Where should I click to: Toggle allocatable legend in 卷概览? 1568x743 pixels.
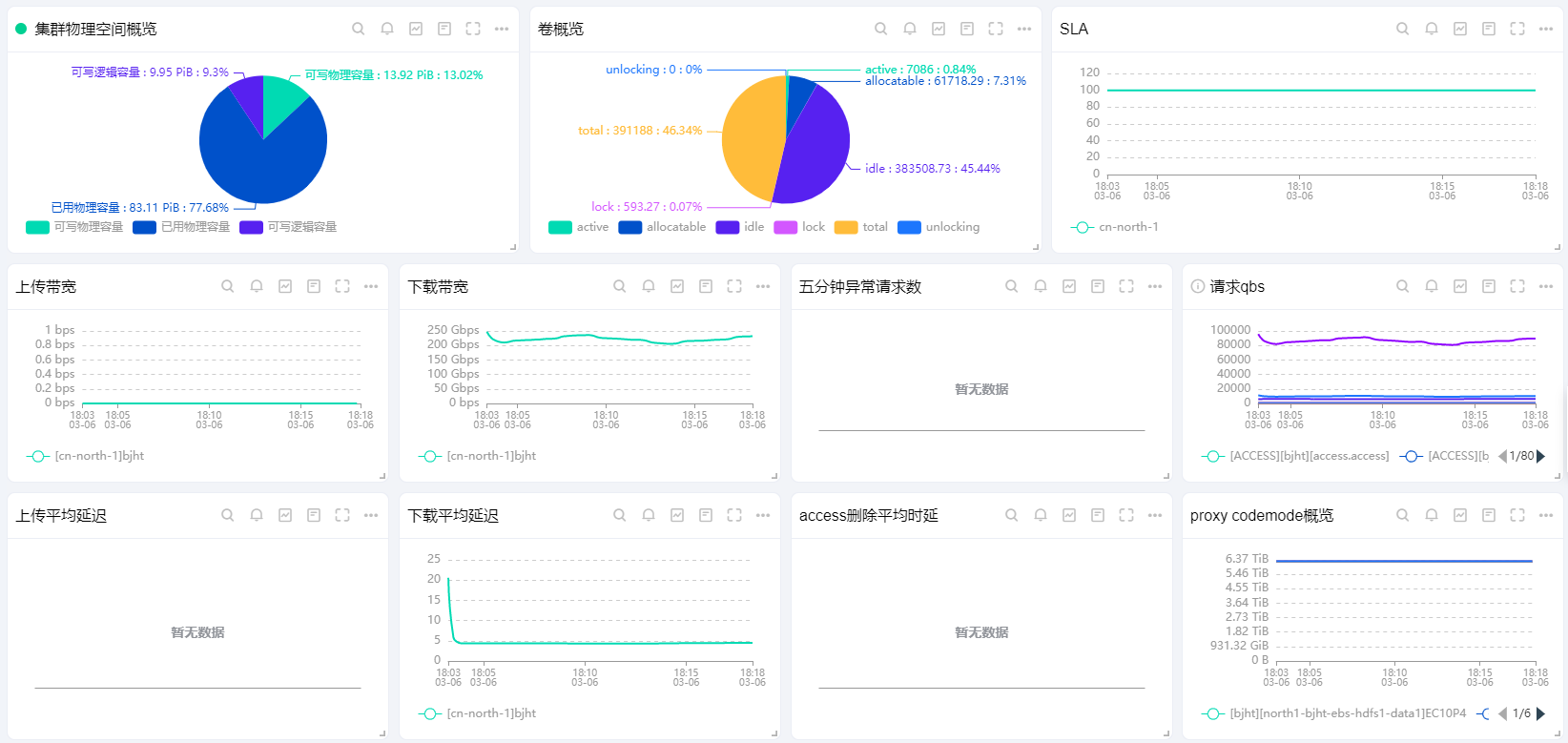point(662,227)
